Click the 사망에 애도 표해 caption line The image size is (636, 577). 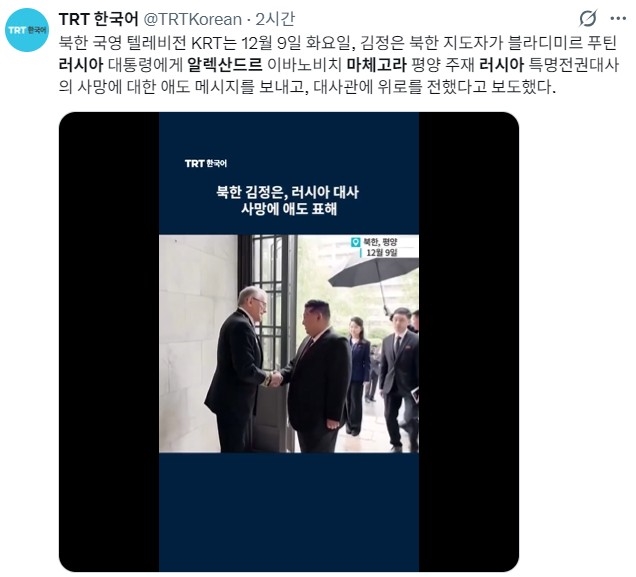289,209
